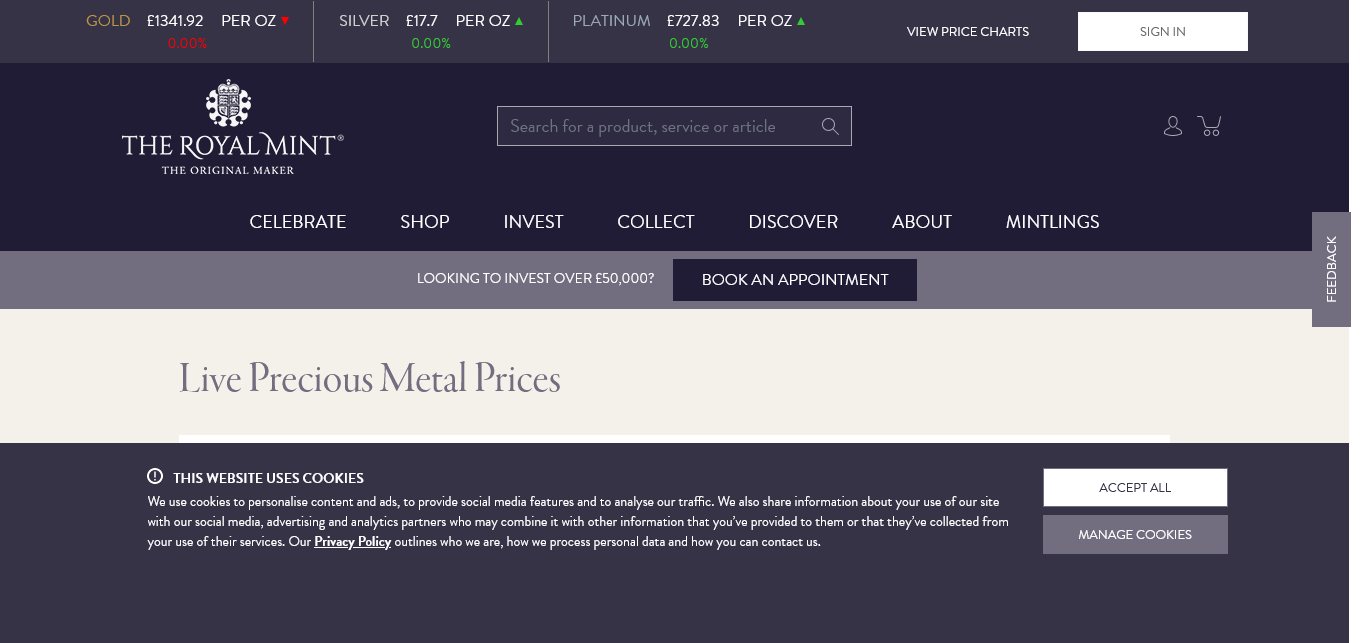Follow the Privacy Policy link

coord(352,542)
